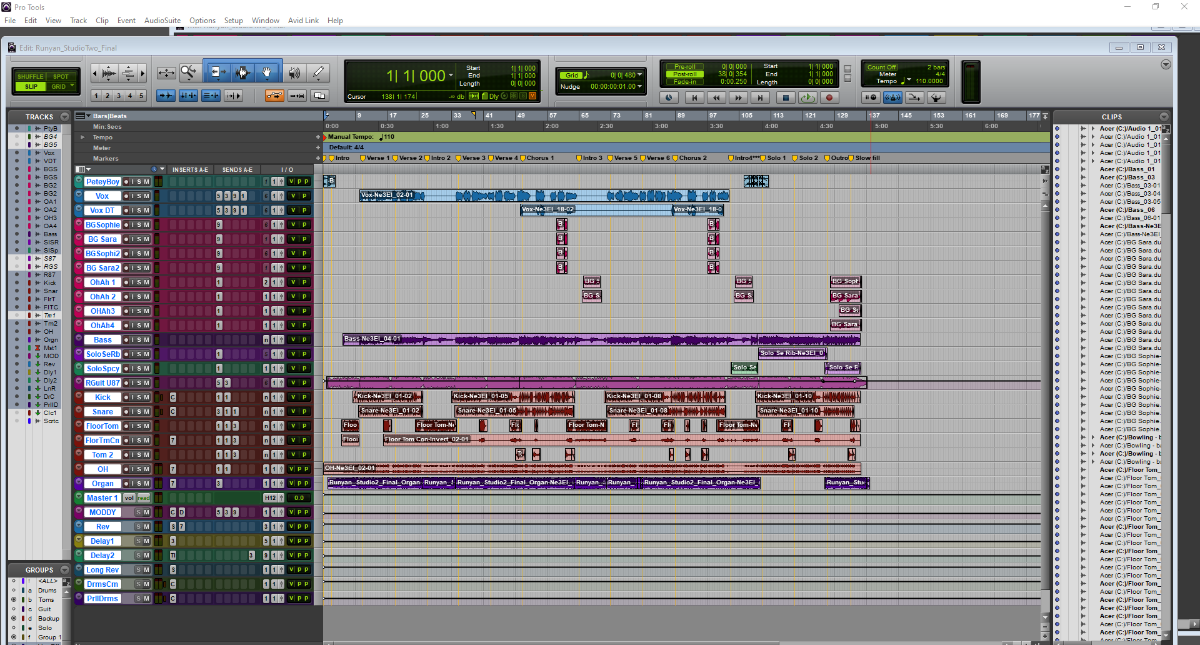Toggle Layered Editing icon
Viewport: 1200px width, 645px height.
point(318,96)
